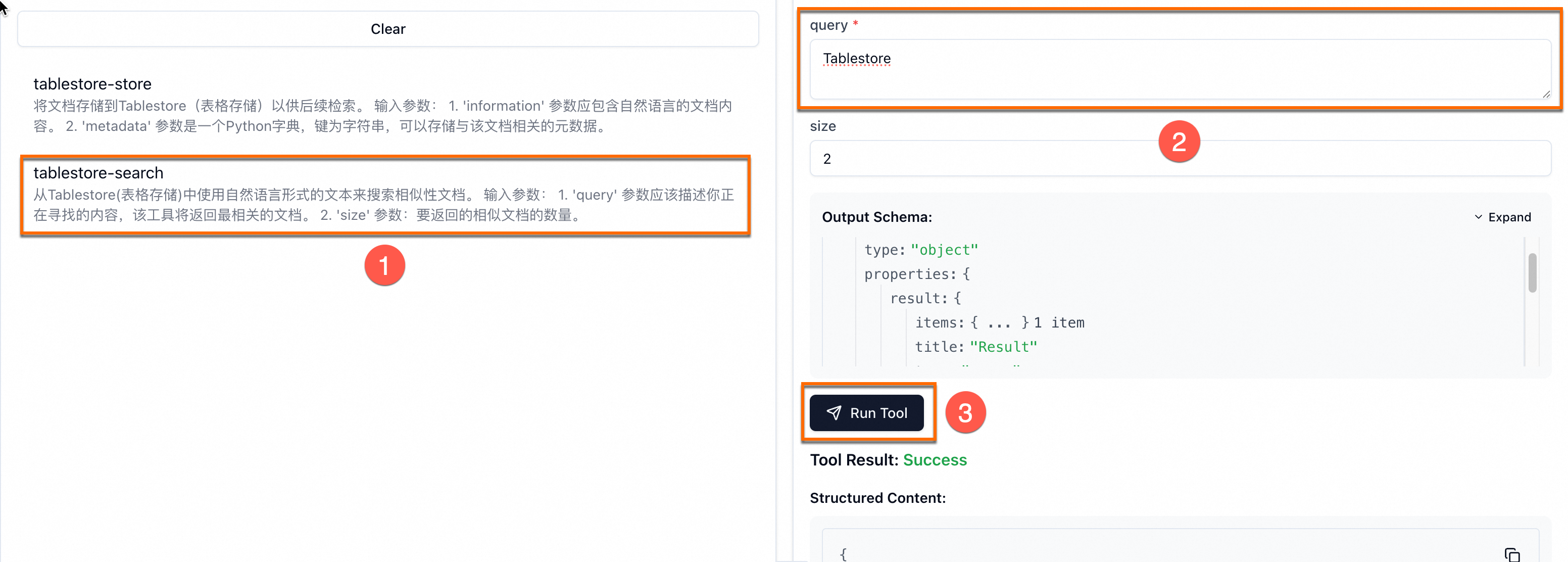Select the tablestore-search tool
The height and width of the screenshot is (562, 1568).
click(x=384, y=194)
